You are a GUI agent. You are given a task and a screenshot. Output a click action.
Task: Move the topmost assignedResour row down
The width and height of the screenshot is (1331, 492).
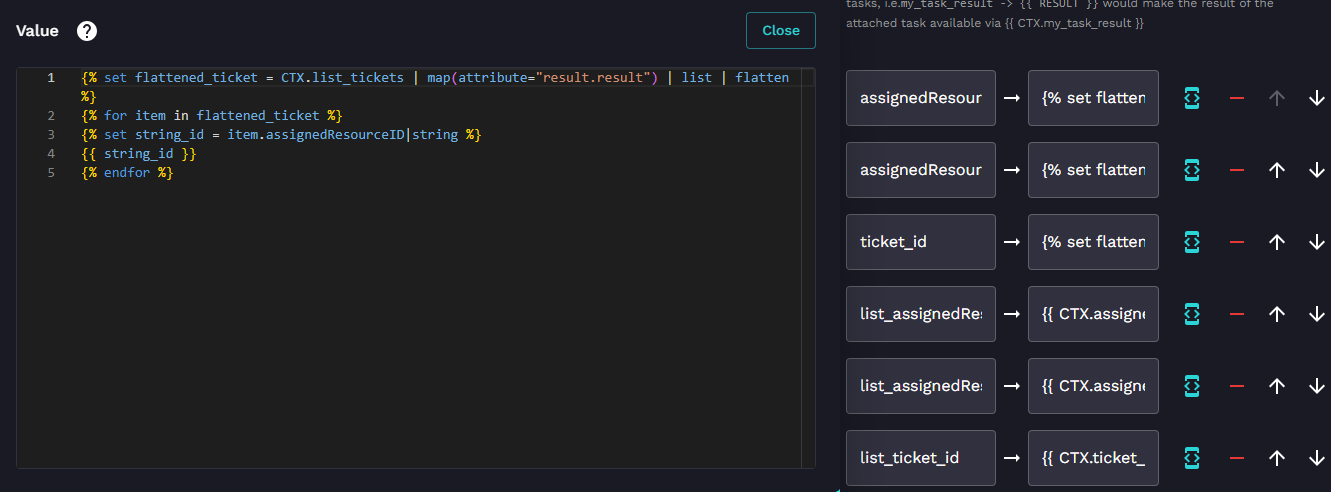(x=1316, y=98)
